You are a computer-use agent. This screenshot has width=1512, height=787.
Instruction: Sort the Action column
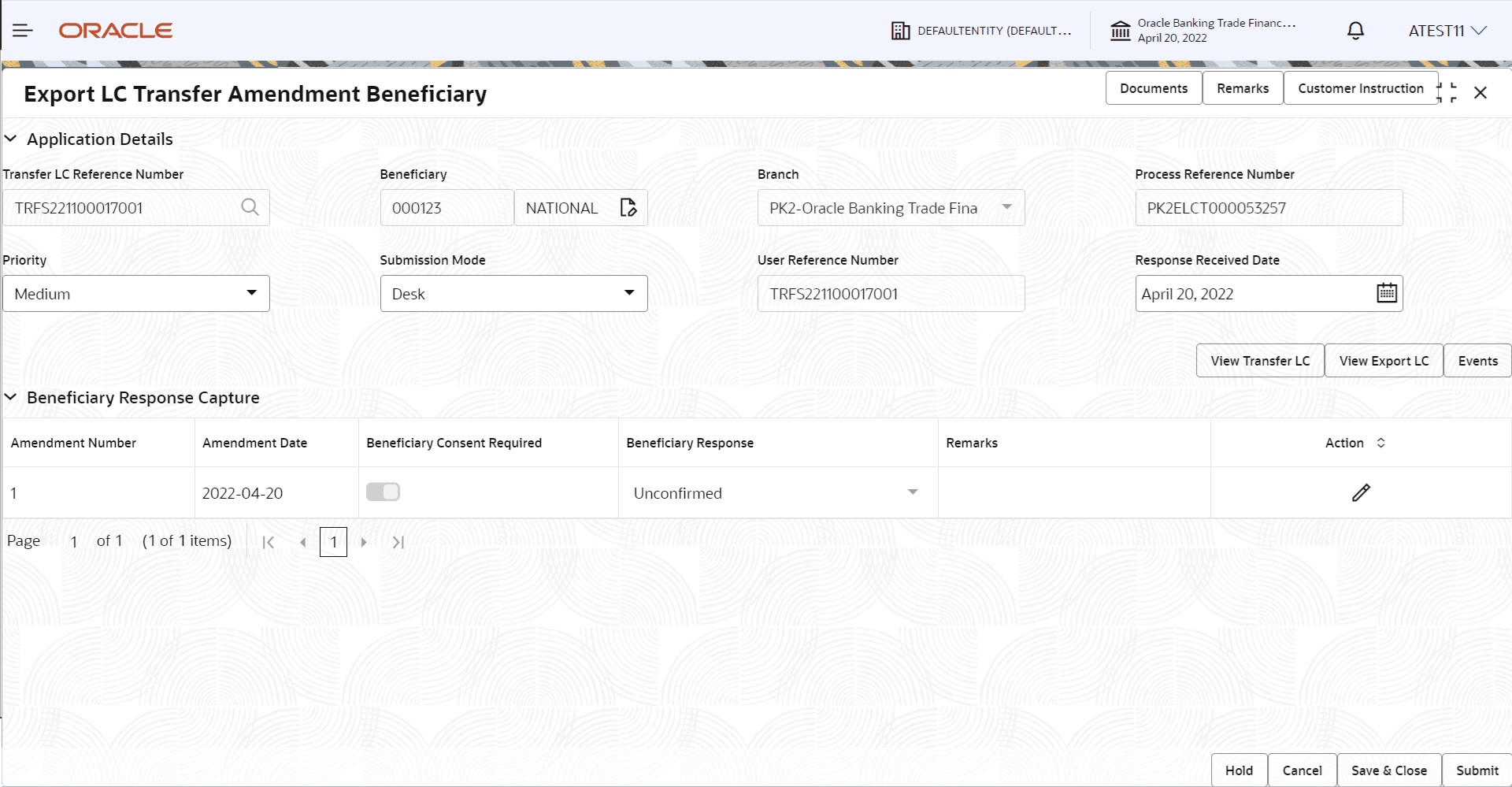pyautogui.click(x=1382, y=443)
